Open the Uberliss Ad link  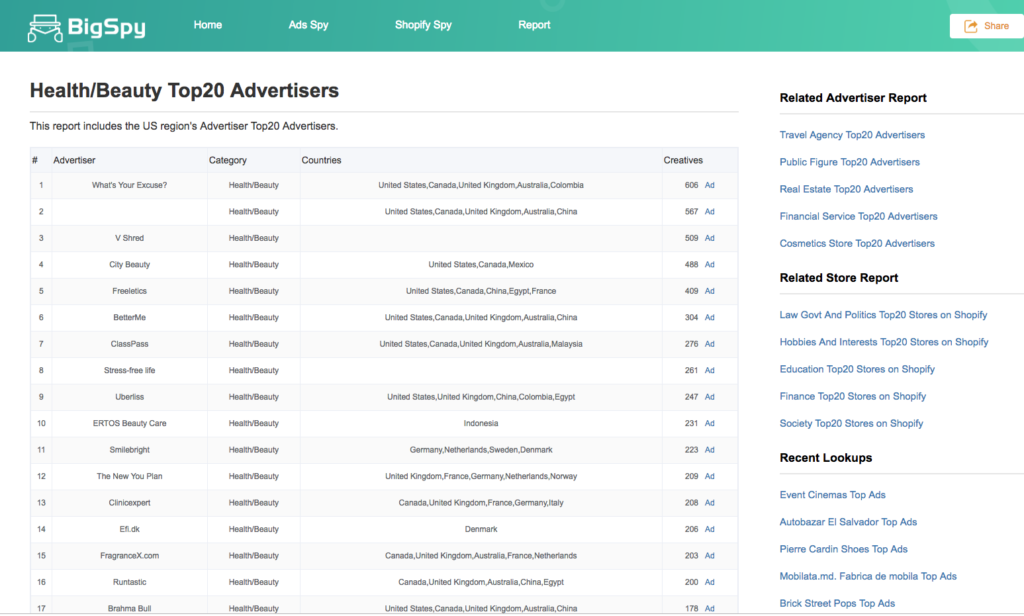[x=709, y=397]
